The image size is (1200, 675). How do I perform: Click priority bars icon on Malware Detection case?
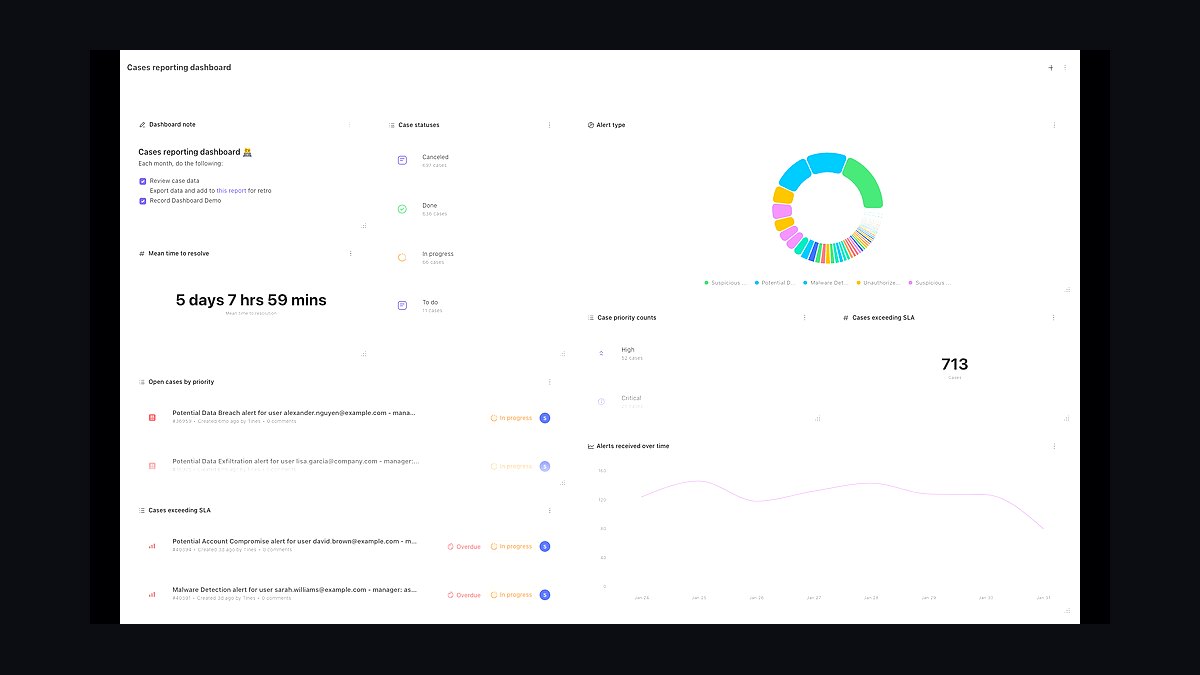pyautogui.click(x=152, y=594)
